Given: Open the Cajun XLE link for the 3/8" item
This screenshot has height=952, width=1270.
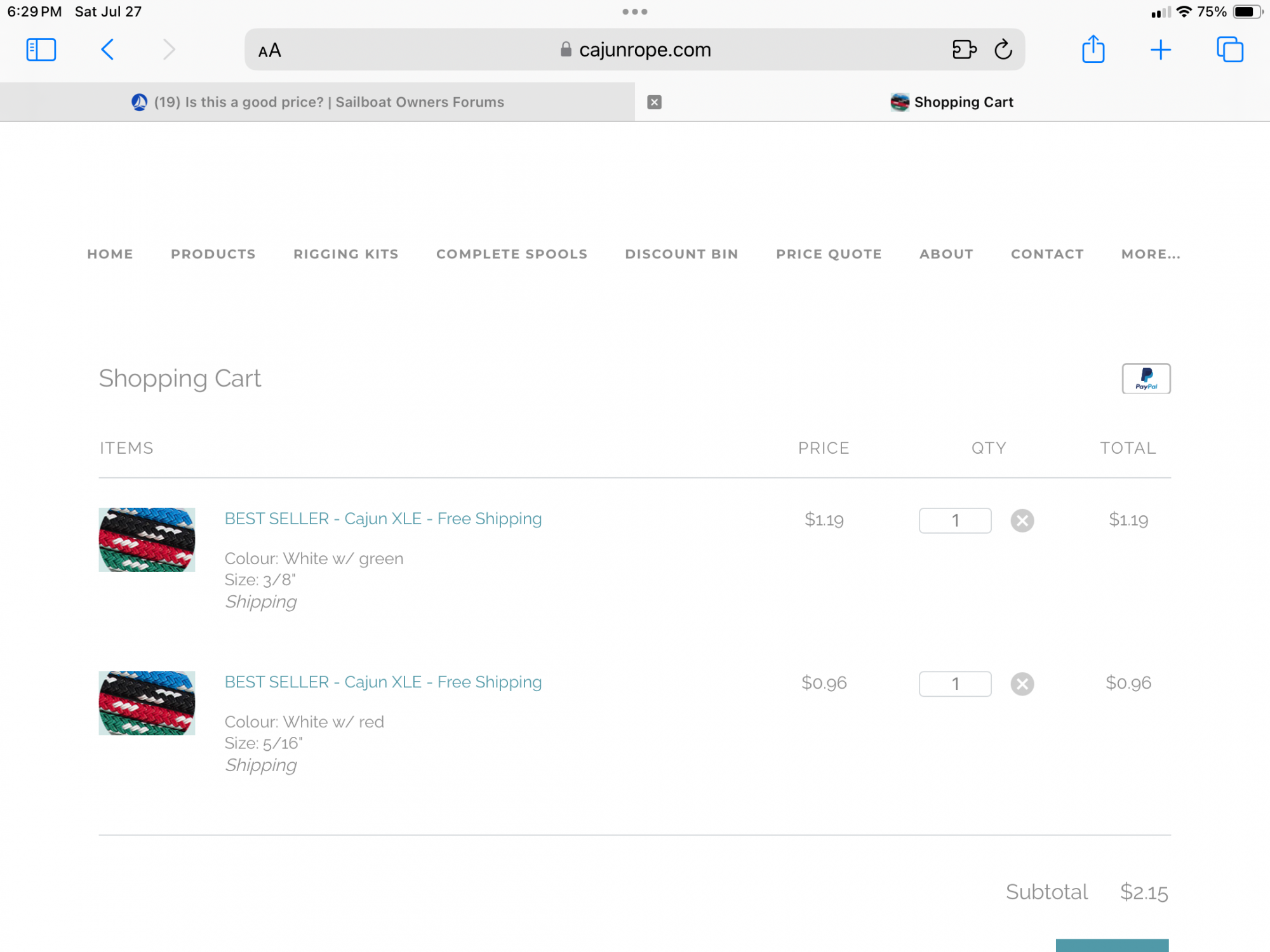Looking at the screenshot, I should pos(383,519).
